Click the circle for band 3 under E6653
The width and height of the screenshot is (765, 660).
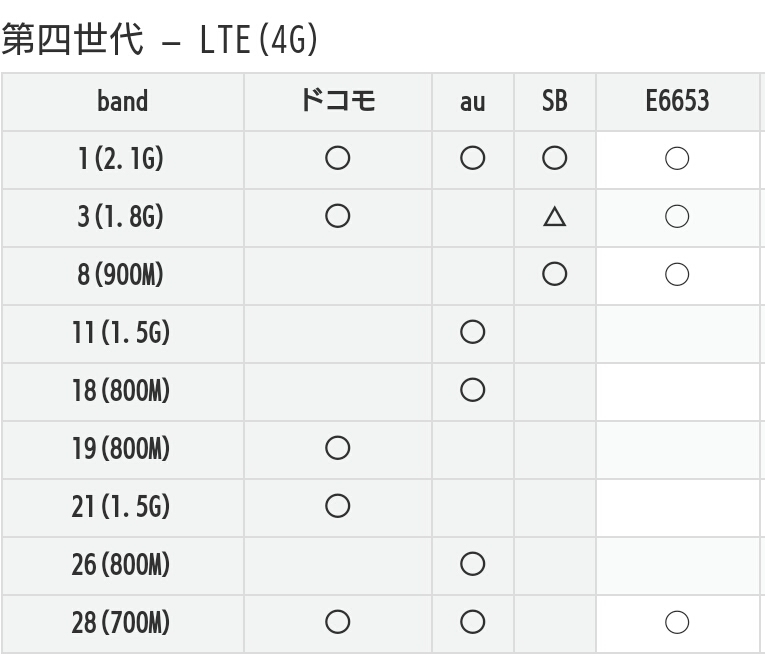(x=677, y=217)
